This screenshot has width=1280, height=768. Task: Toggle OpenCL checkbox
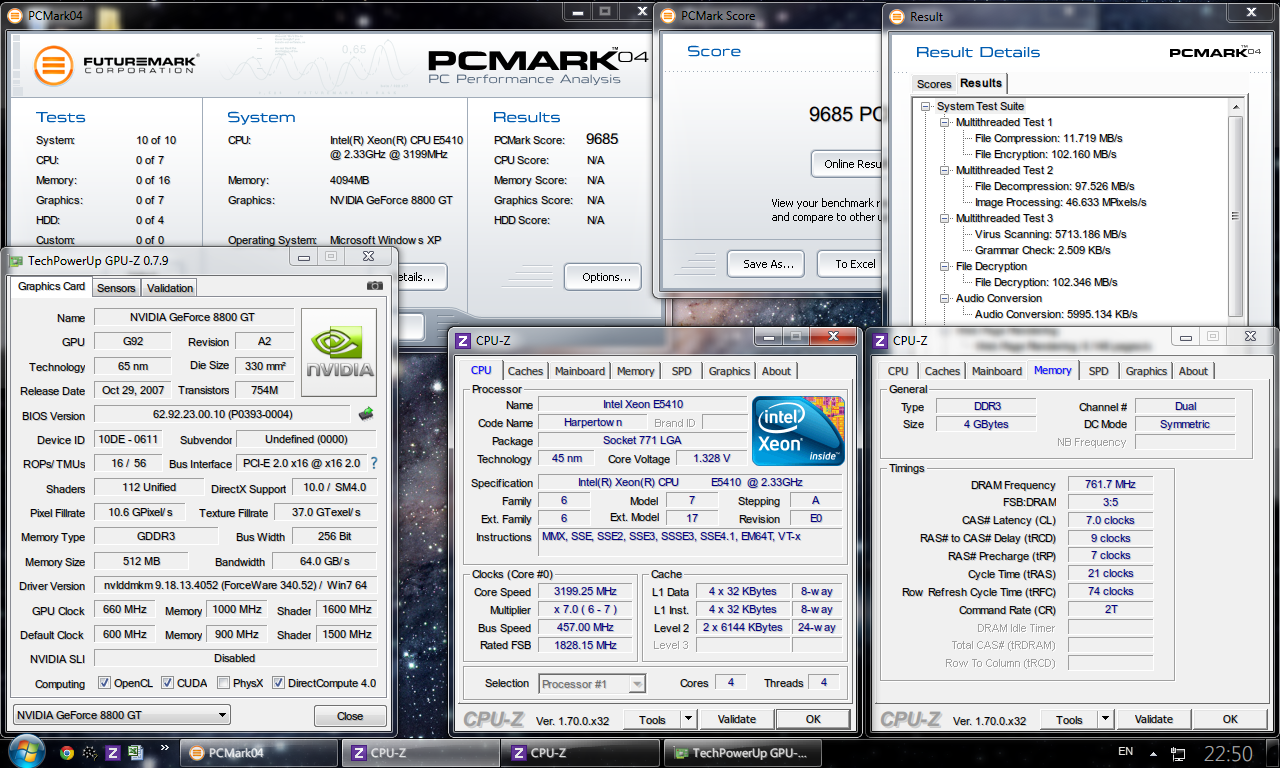(104, 683)
